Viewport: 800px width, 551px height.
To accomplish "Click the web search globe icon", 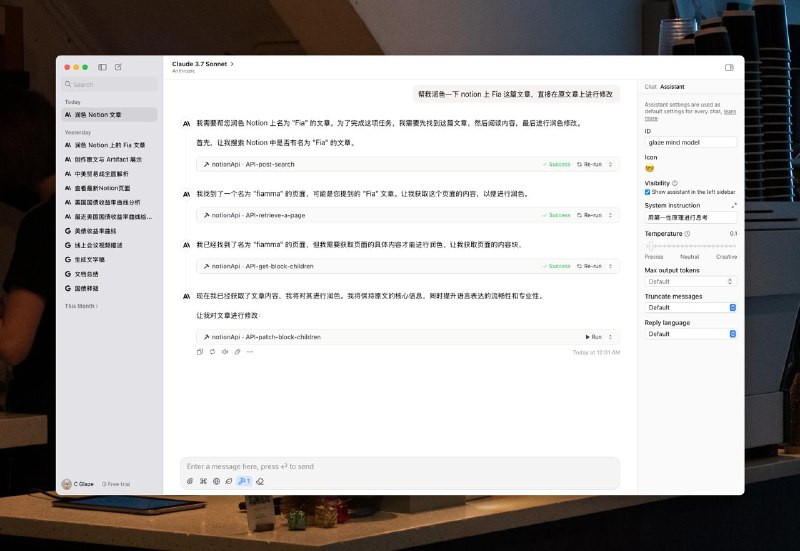I will (x=216, y=481).
